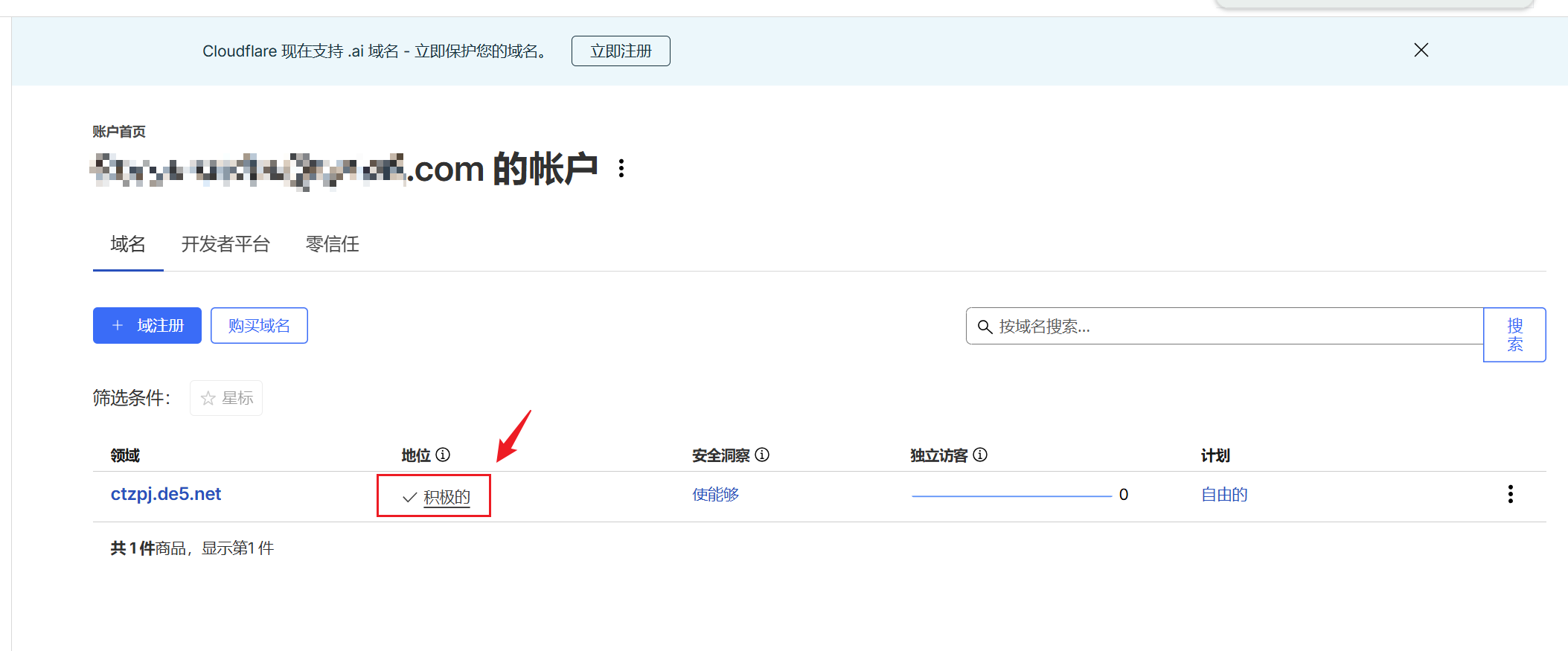
Task: Close the Cloudflare .ai domain banner
Action: (1421, 50)
